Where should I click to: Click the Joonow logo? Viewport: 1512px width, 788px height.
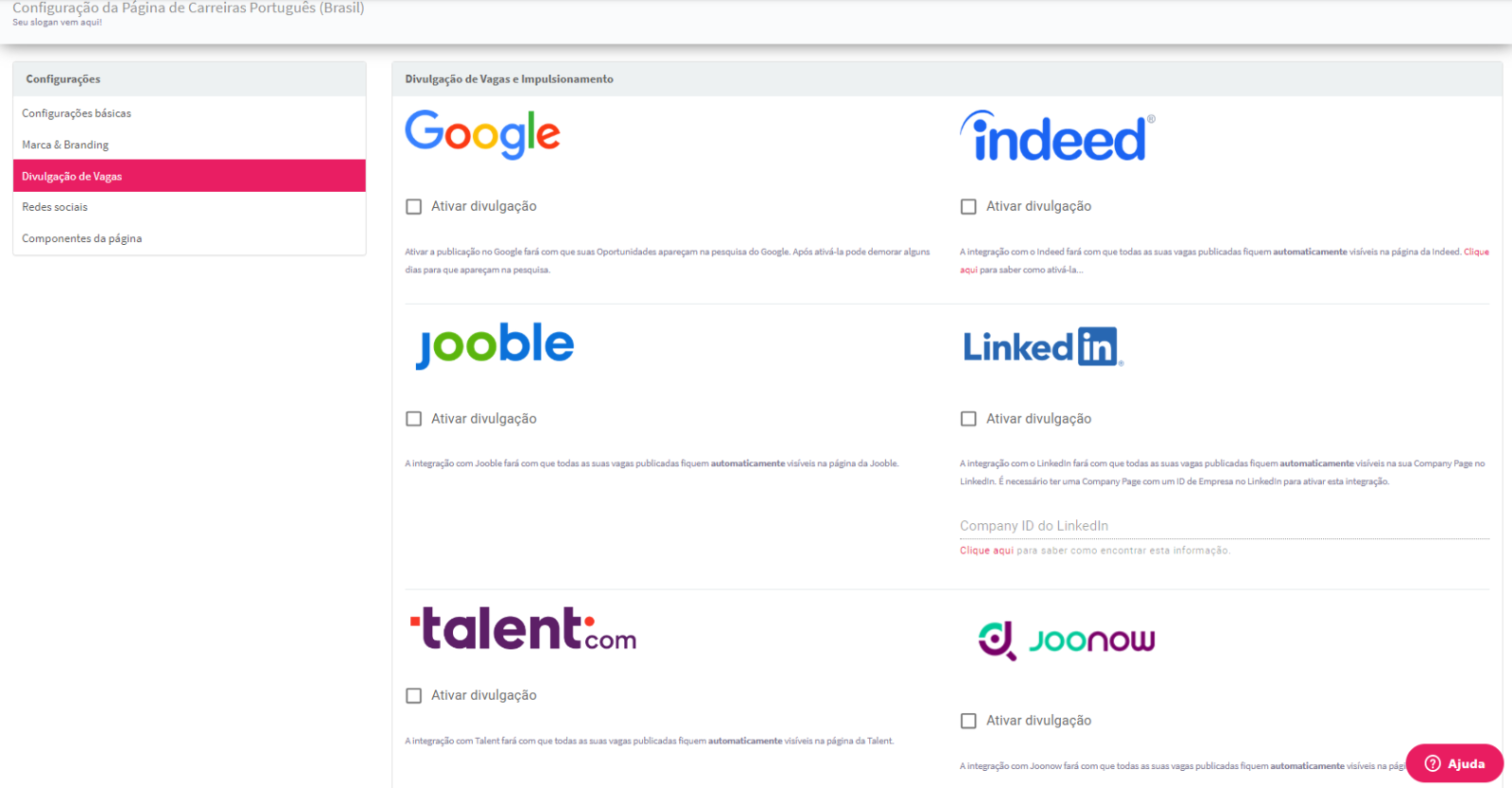[x=1067, y=641]
